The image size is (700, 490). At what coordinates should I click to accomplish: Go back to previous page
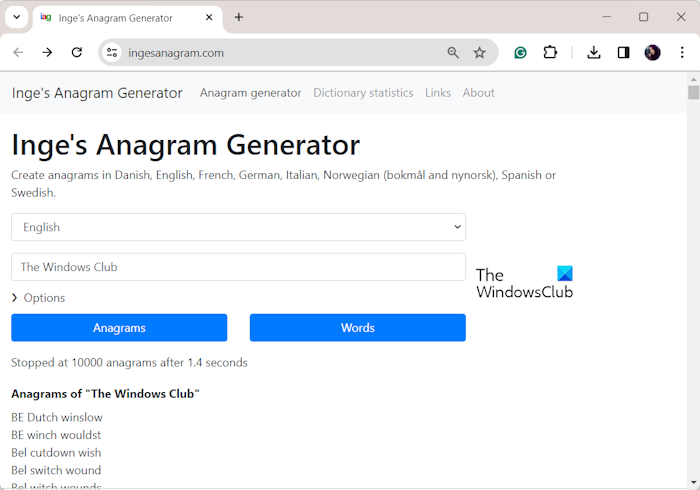18,53
